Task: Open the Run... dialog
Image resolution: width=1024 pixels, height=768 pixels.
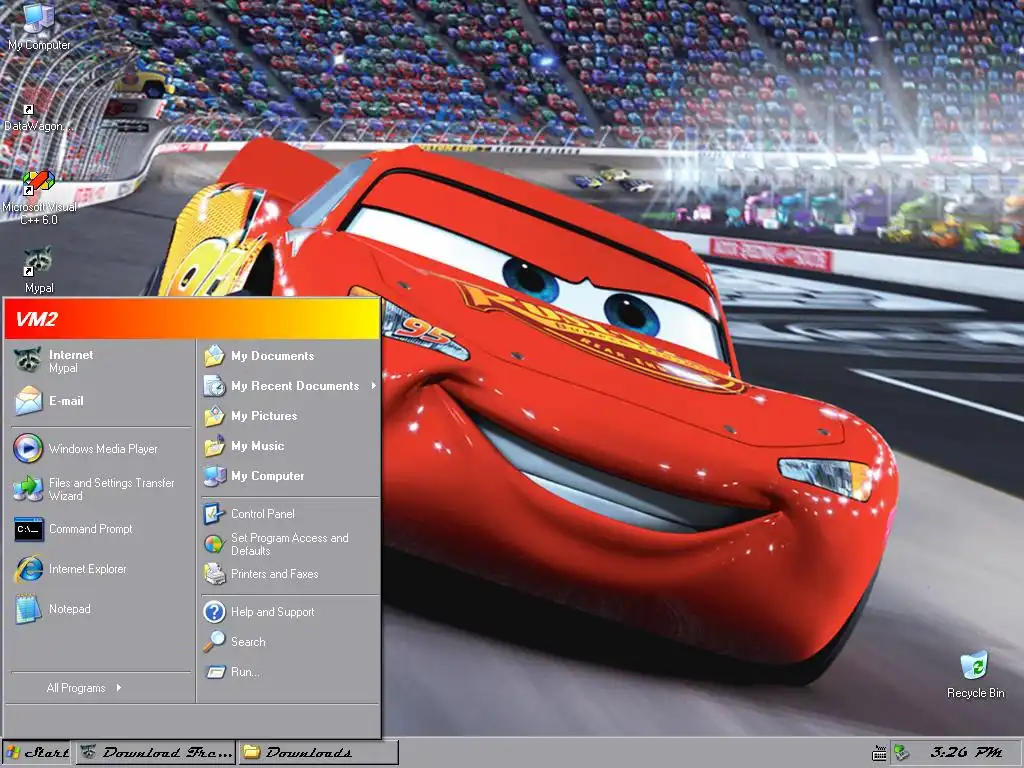Action: [x=289, y=672]
